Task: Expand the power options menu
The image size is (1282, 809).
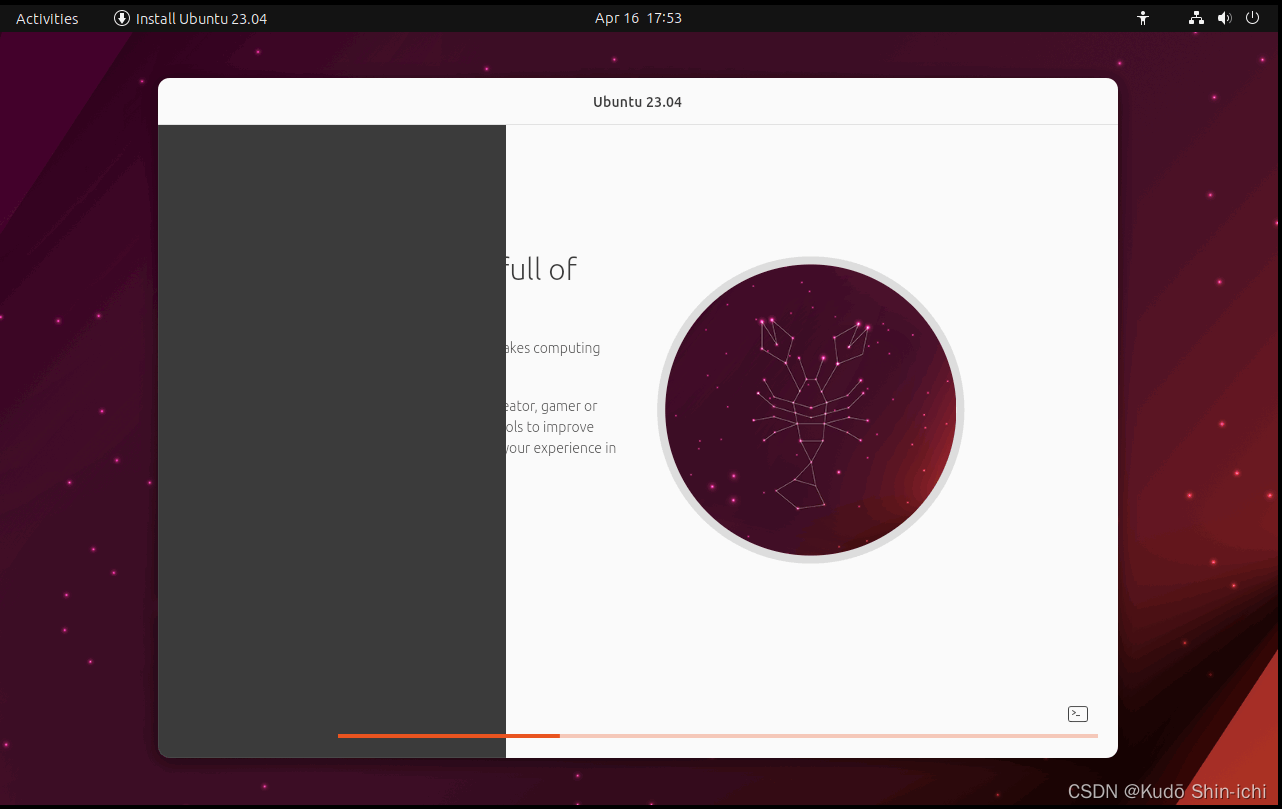Action: [x=1252, y=17]
